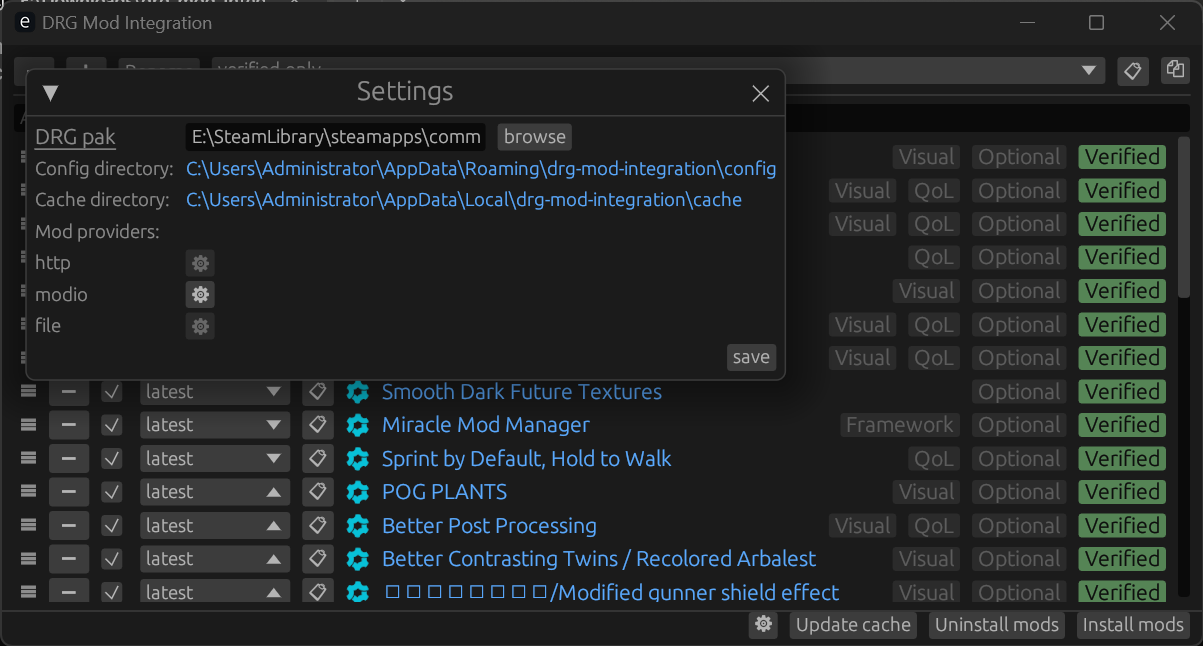Click the tag icon for Smooth Dark Future Textures

[x=318, y=392]
